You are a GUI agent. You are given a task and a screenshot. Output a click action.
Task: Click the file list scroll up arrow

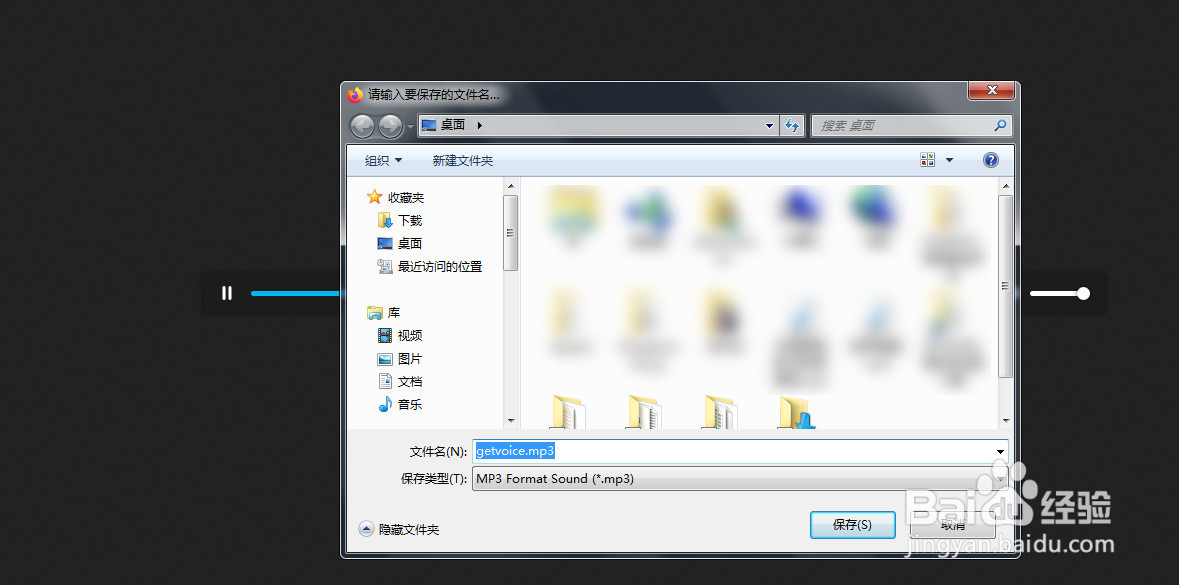[x=1005, y=185]
